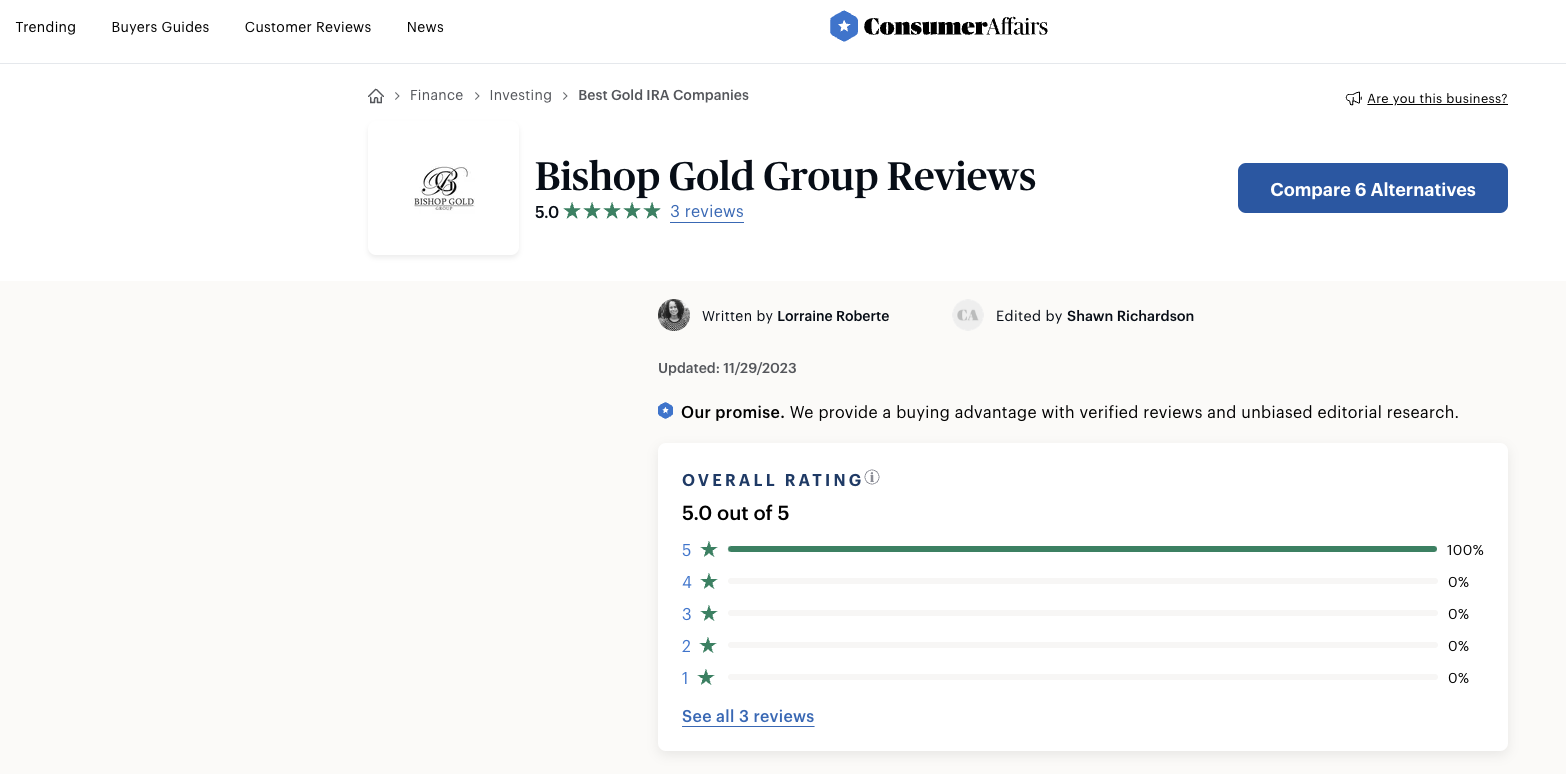
Task: Filter by 1 star rating row
Action: coord(1083,677)
